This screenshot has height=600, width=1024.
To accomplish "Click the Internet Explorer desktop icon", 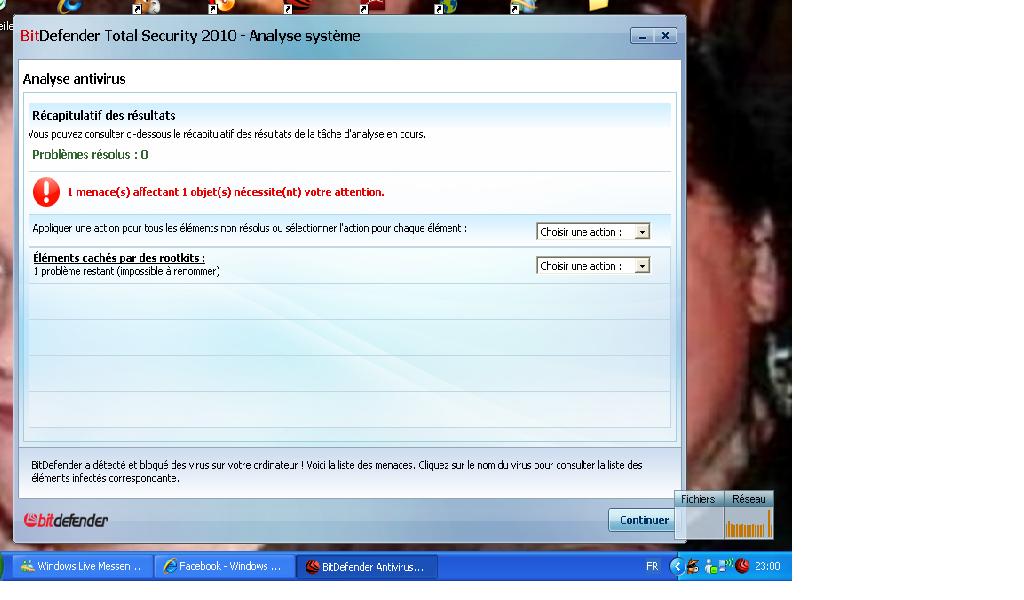I will (x=69, y=7).
